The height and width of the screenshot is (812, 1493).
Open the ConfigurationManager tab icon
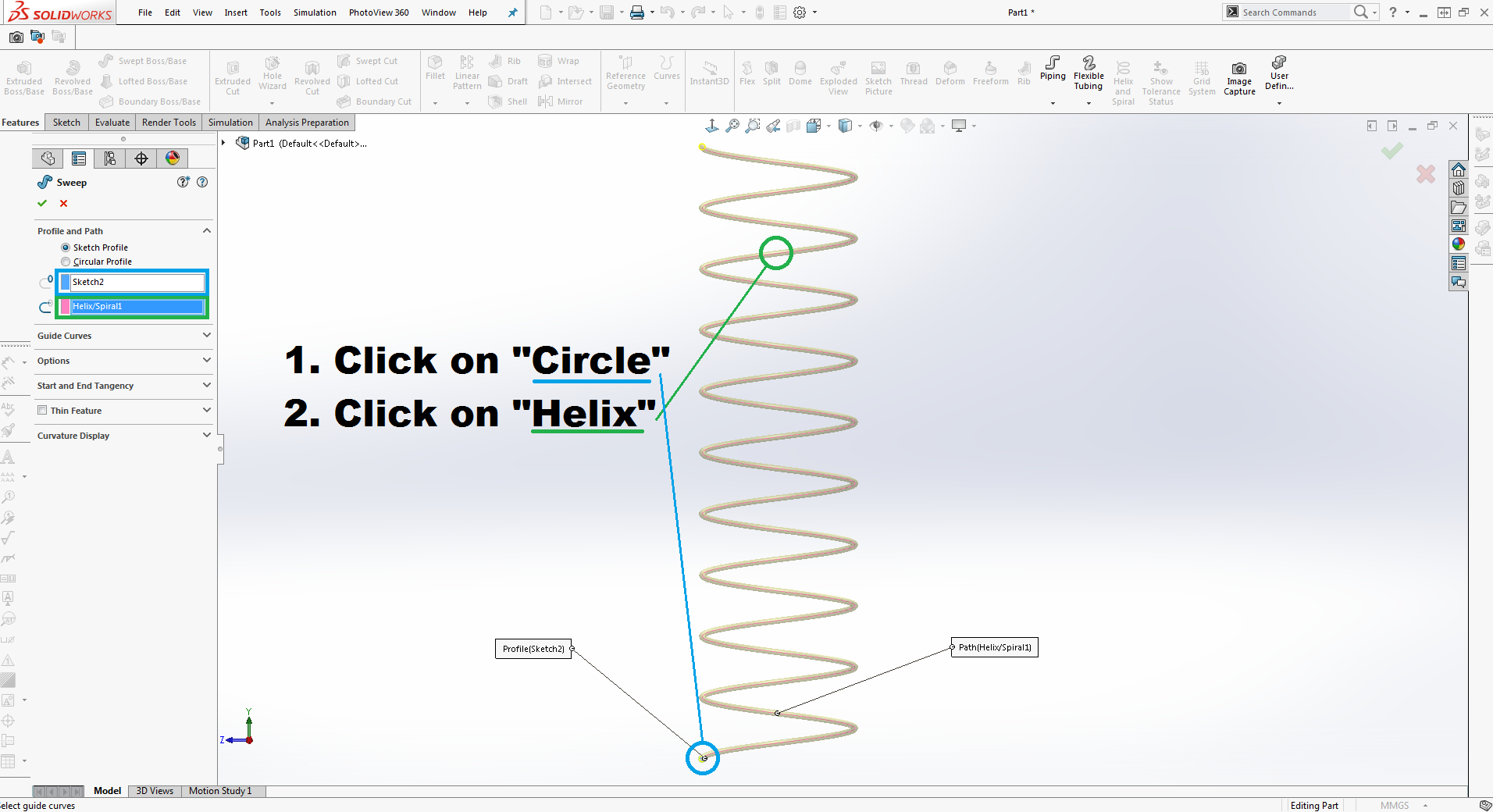(110, 158)
